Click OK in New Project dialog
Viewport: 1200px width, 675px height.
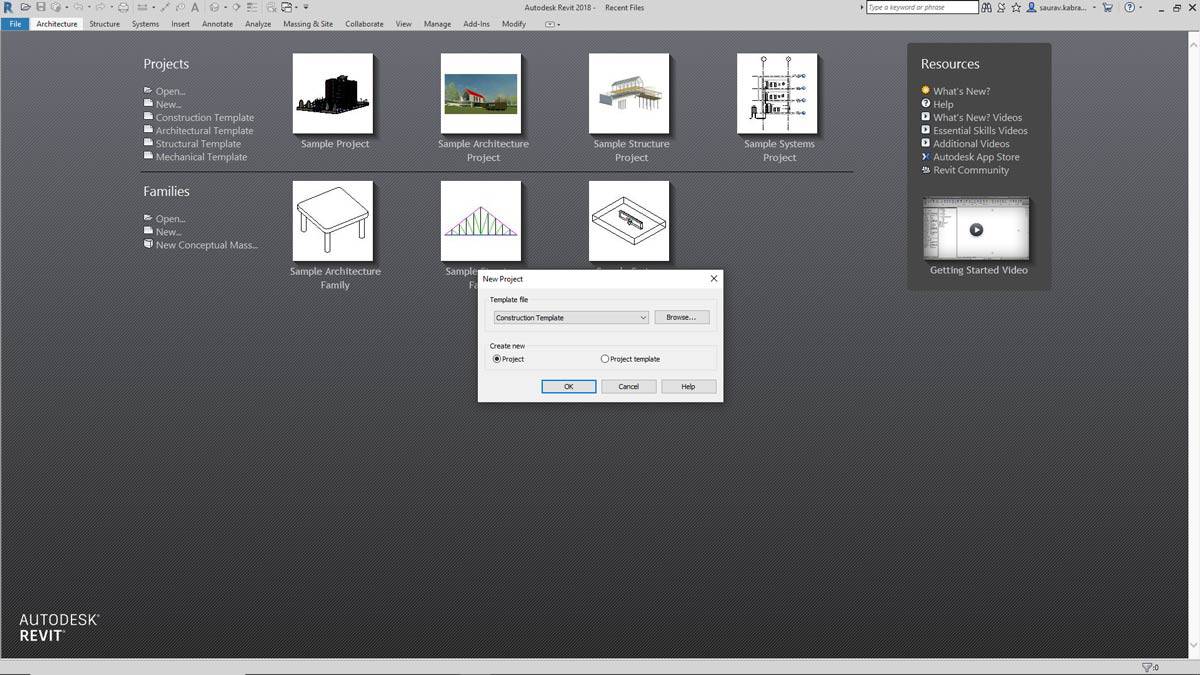[x=569, y=386]
